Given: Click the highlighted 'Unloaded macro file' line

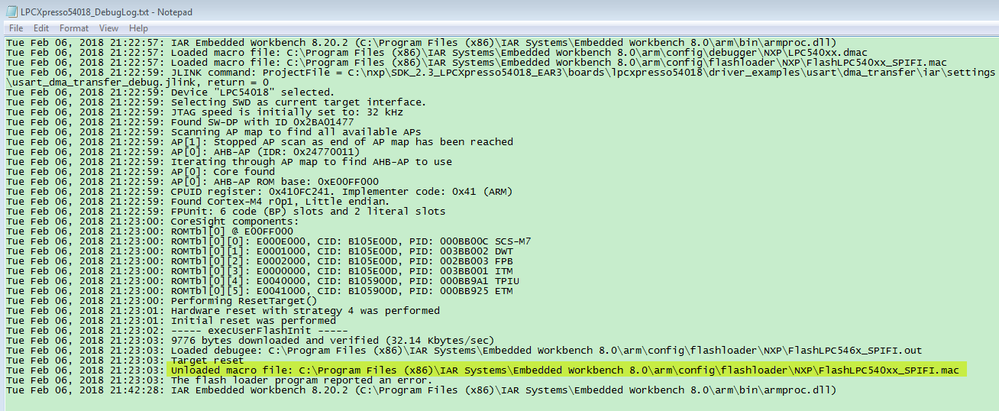Looking at the screenshot, I should pos(566,370).
